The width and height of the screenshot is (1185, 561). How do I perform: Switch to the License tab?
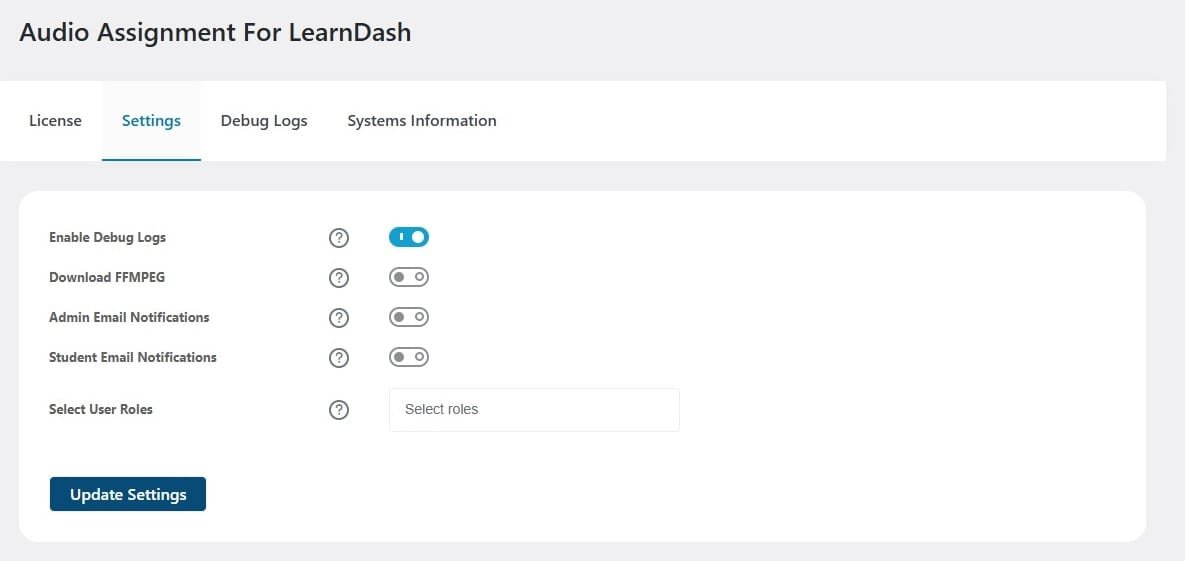(55, 121)
